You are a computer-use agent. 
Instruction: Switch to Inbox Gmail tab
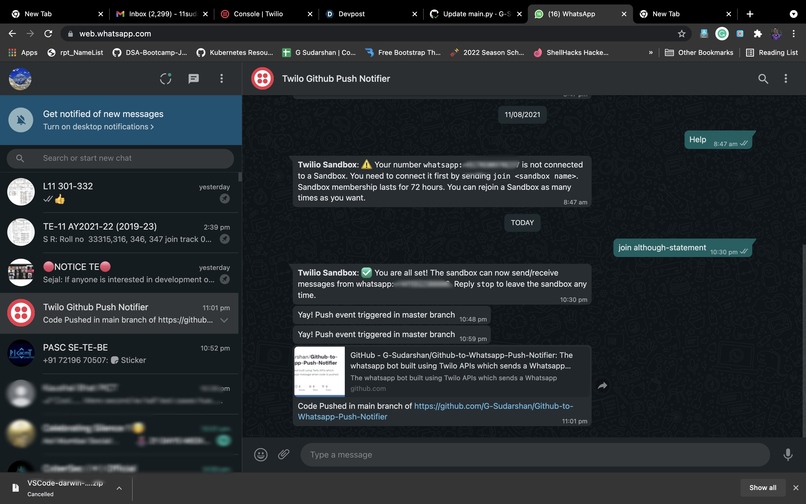[162, 14]
